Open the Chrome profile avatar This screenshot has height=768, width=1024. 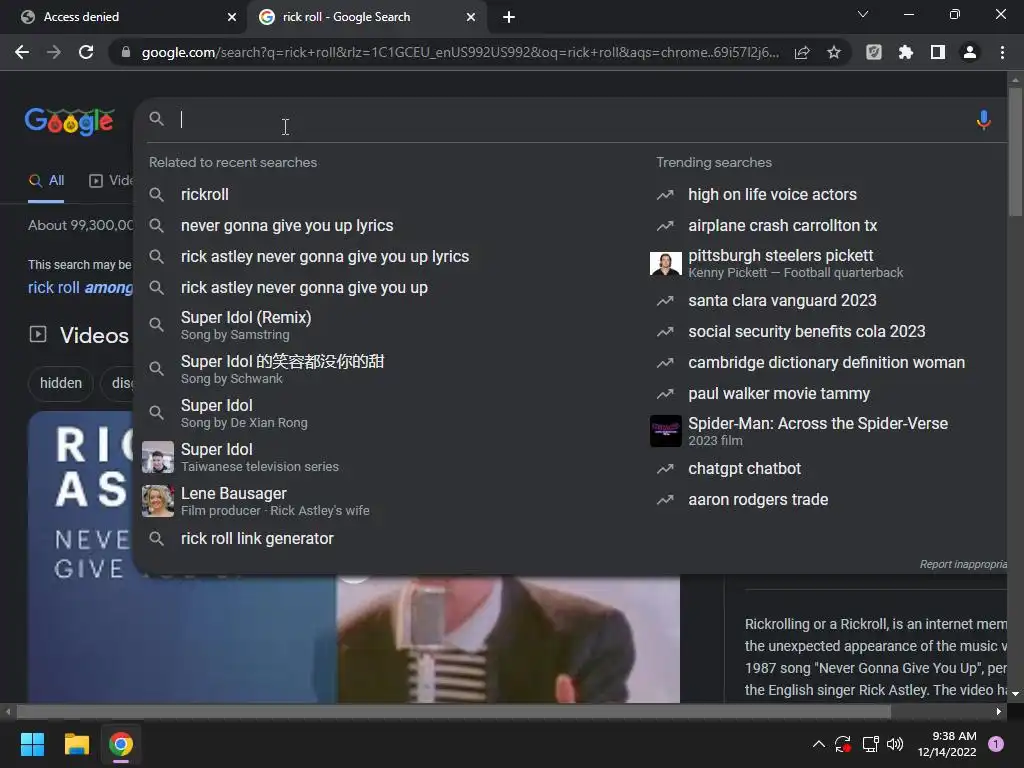[970, 52]
